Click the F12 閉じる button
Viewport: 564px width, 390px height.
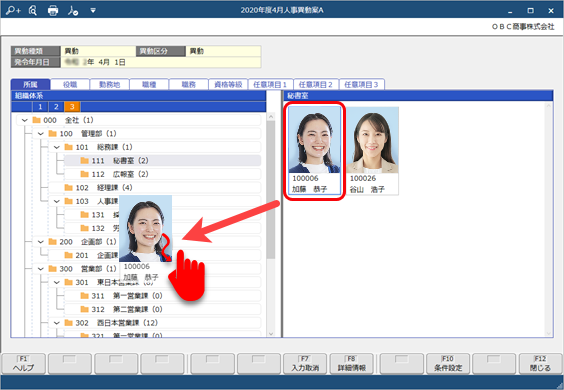(540, 364)
